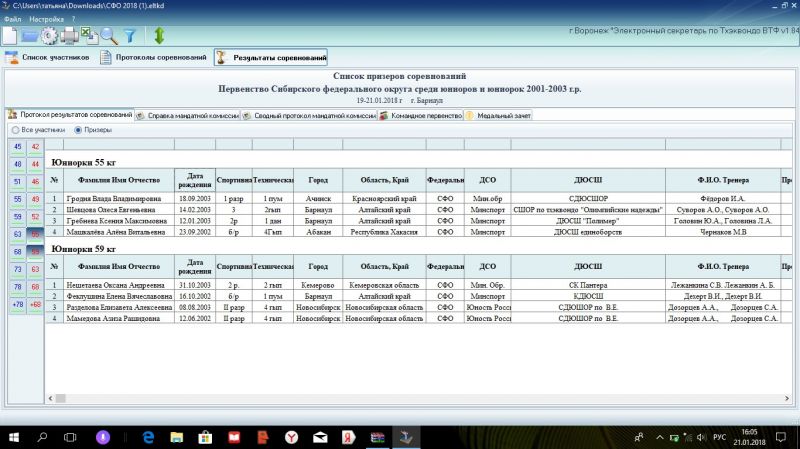Export to Excel with the spreadsheet icon

click(x=88, y=35)
